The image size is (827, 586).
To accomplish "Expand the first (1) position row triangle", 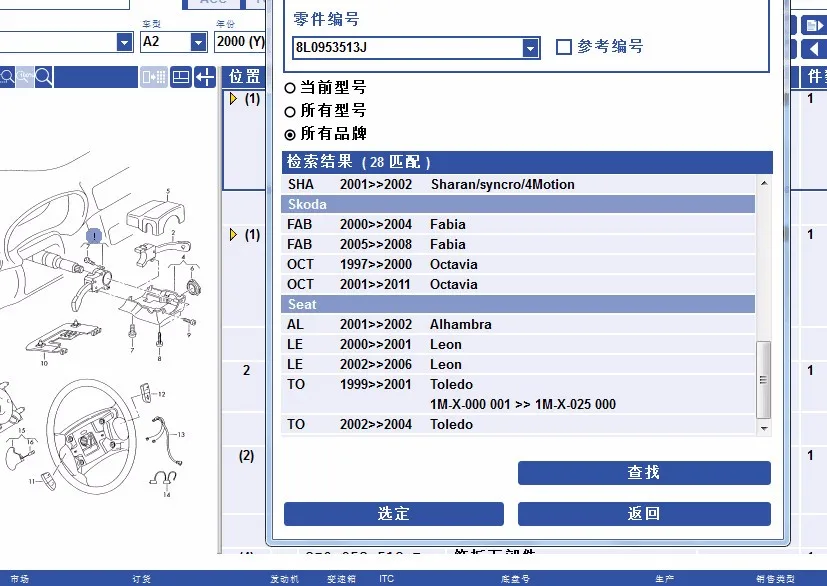I will pos(233,99).
